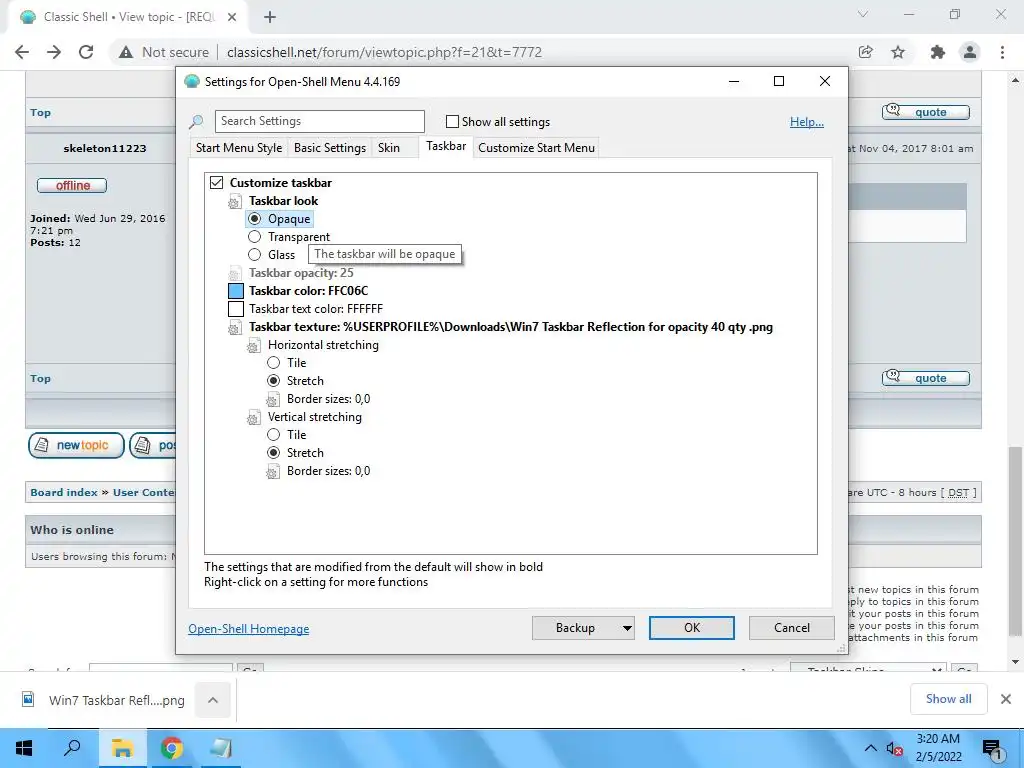Click the Taskbar texture gear icon
Screen dimensions: 1024x768
pos(234,328)
